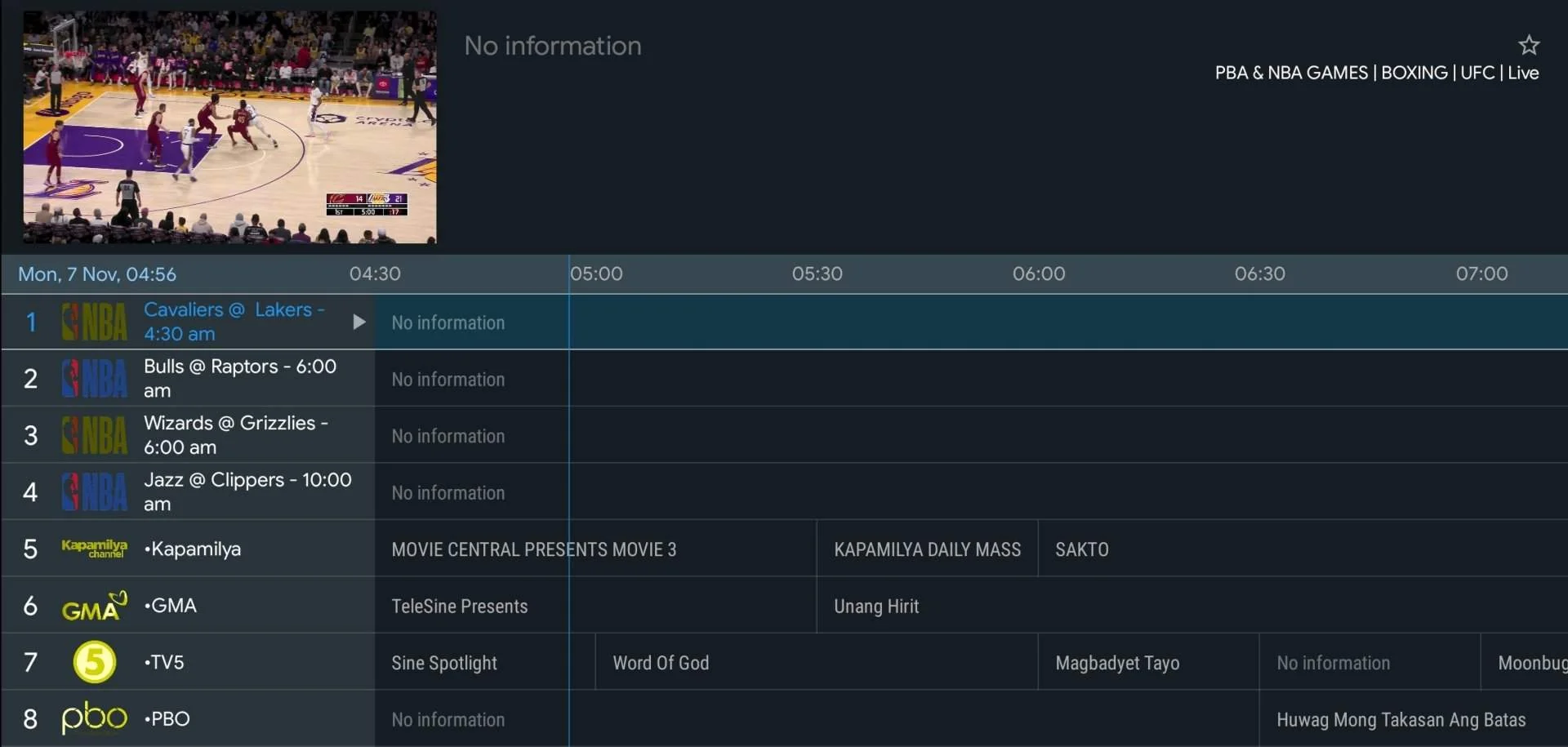The width and height of the screenshot is (1568, 747).
Task: Open the SAKTO program on Kapamilya
Action: 1303,549
